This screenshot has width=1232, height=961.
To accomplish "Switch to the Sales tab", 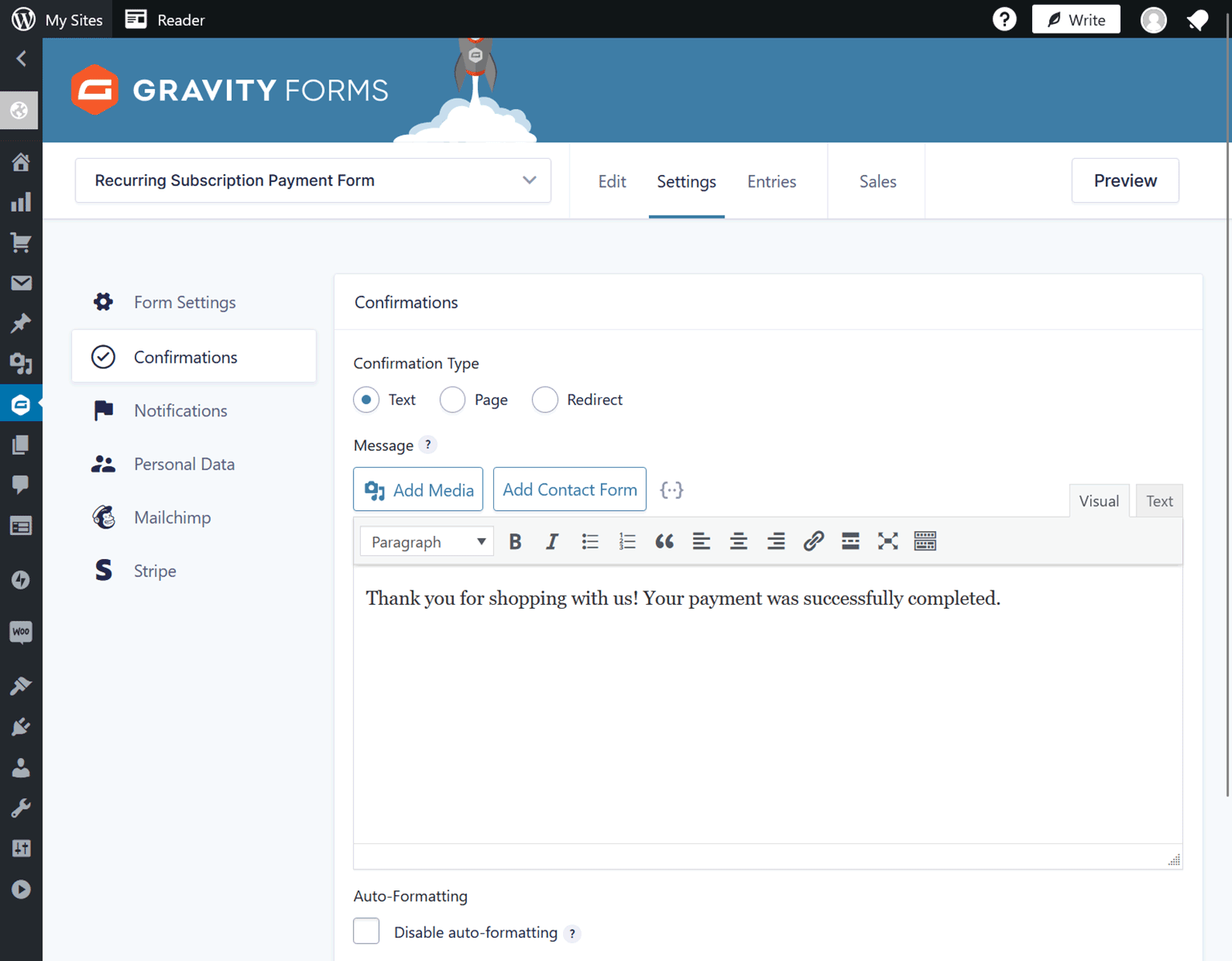I will click(x=877, y=181).
